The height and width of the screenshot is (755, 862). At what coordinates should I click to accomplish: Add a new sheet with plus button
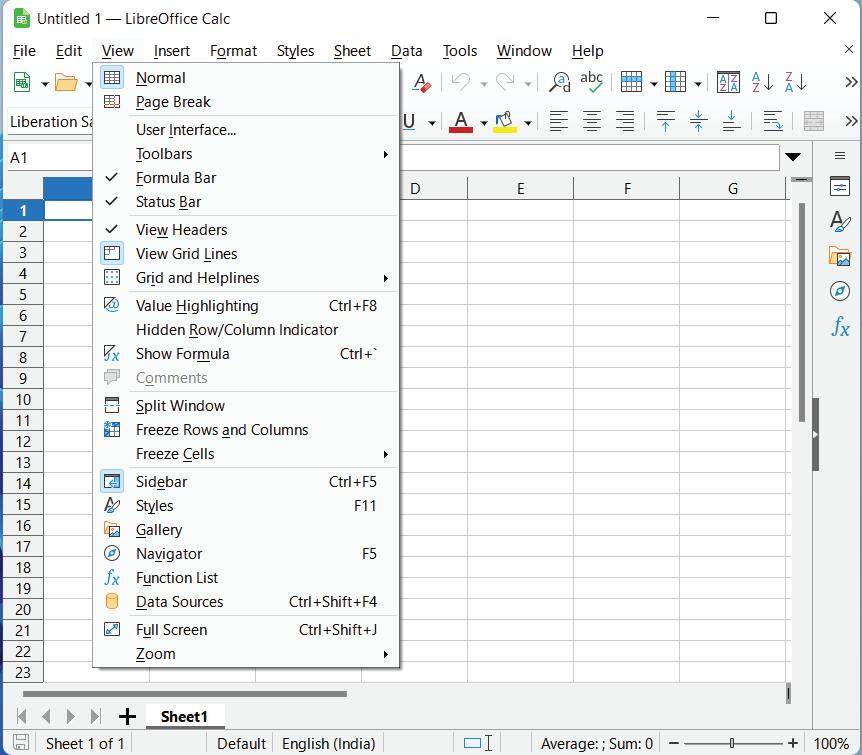coord(127,716)
